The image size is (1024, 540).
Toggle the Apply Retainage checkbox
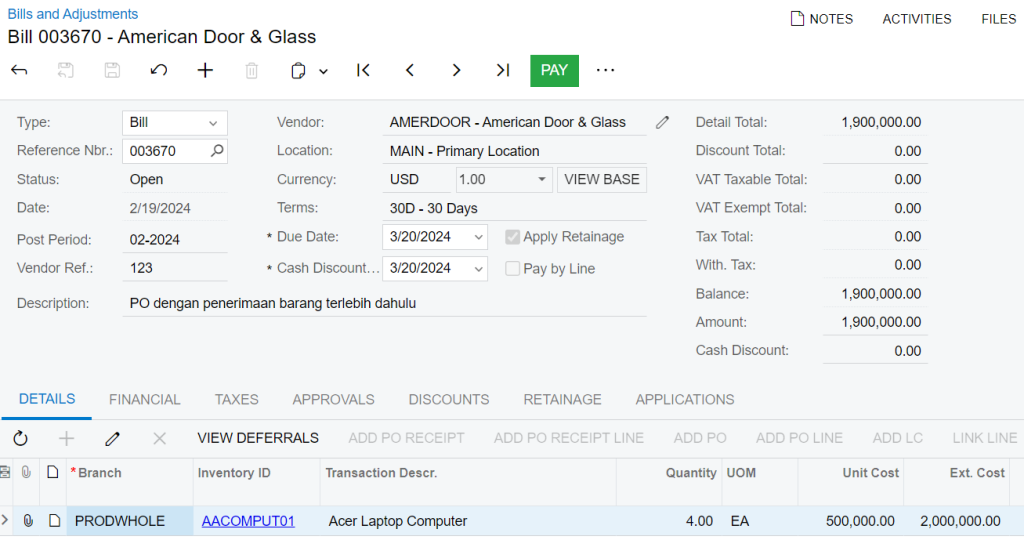[x=513, y=237]
